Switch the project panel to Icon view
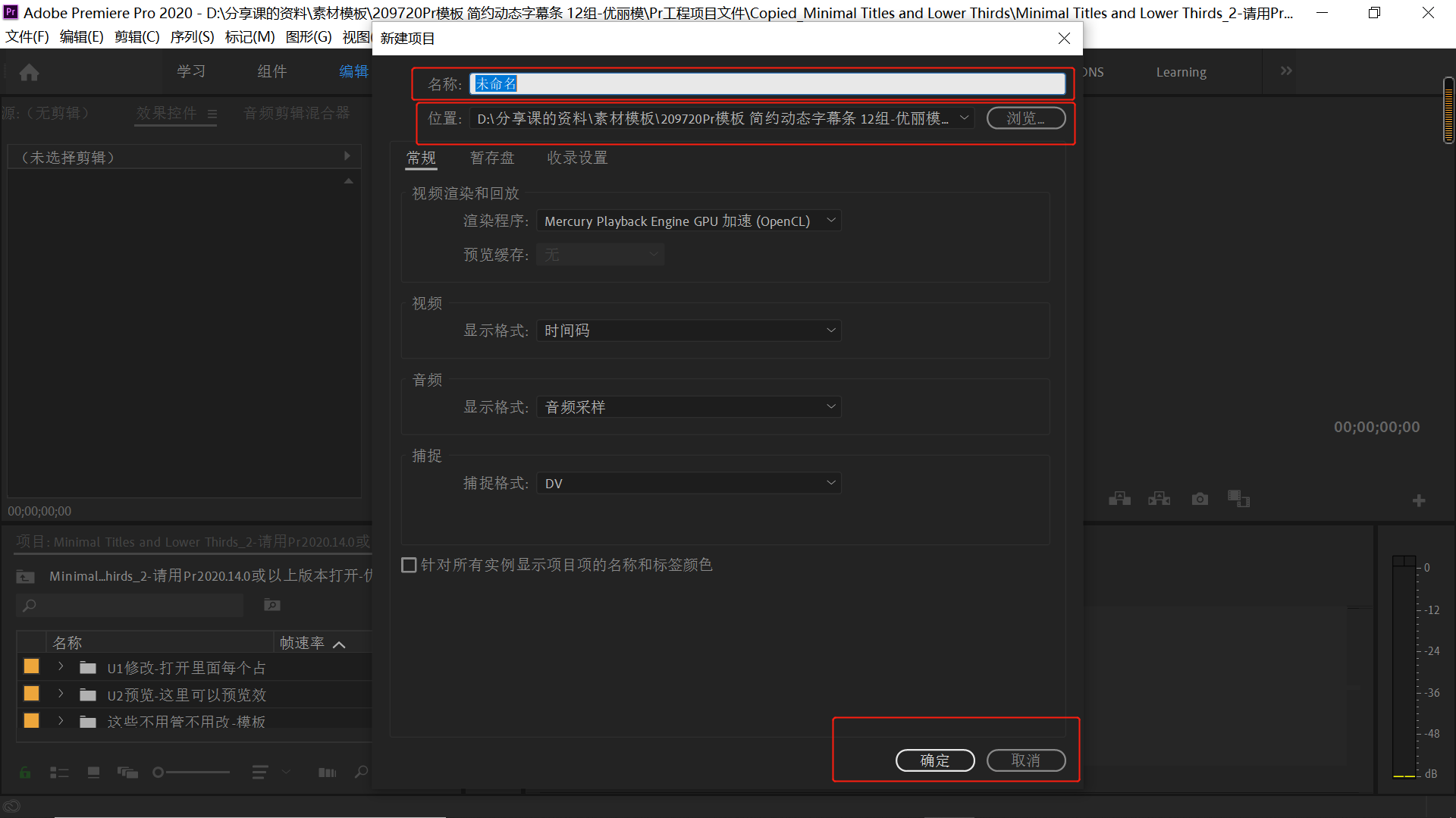The image size is (1456, 818). [x=93, y=772]
